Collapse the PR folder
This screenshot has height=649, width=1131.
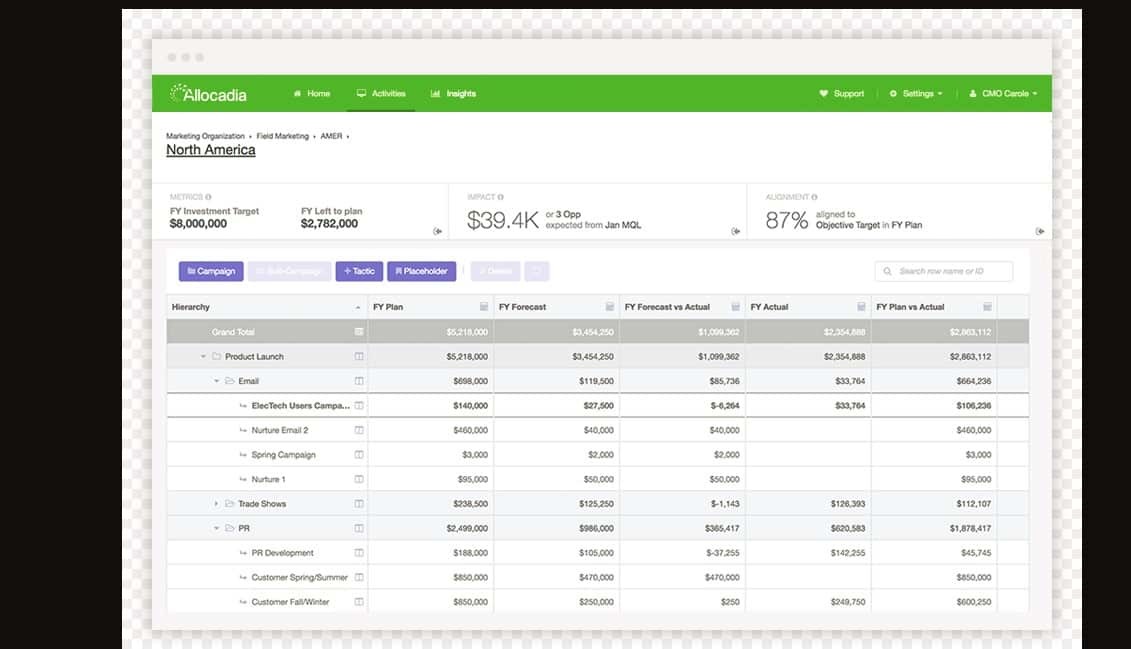(x=217, y=528)
